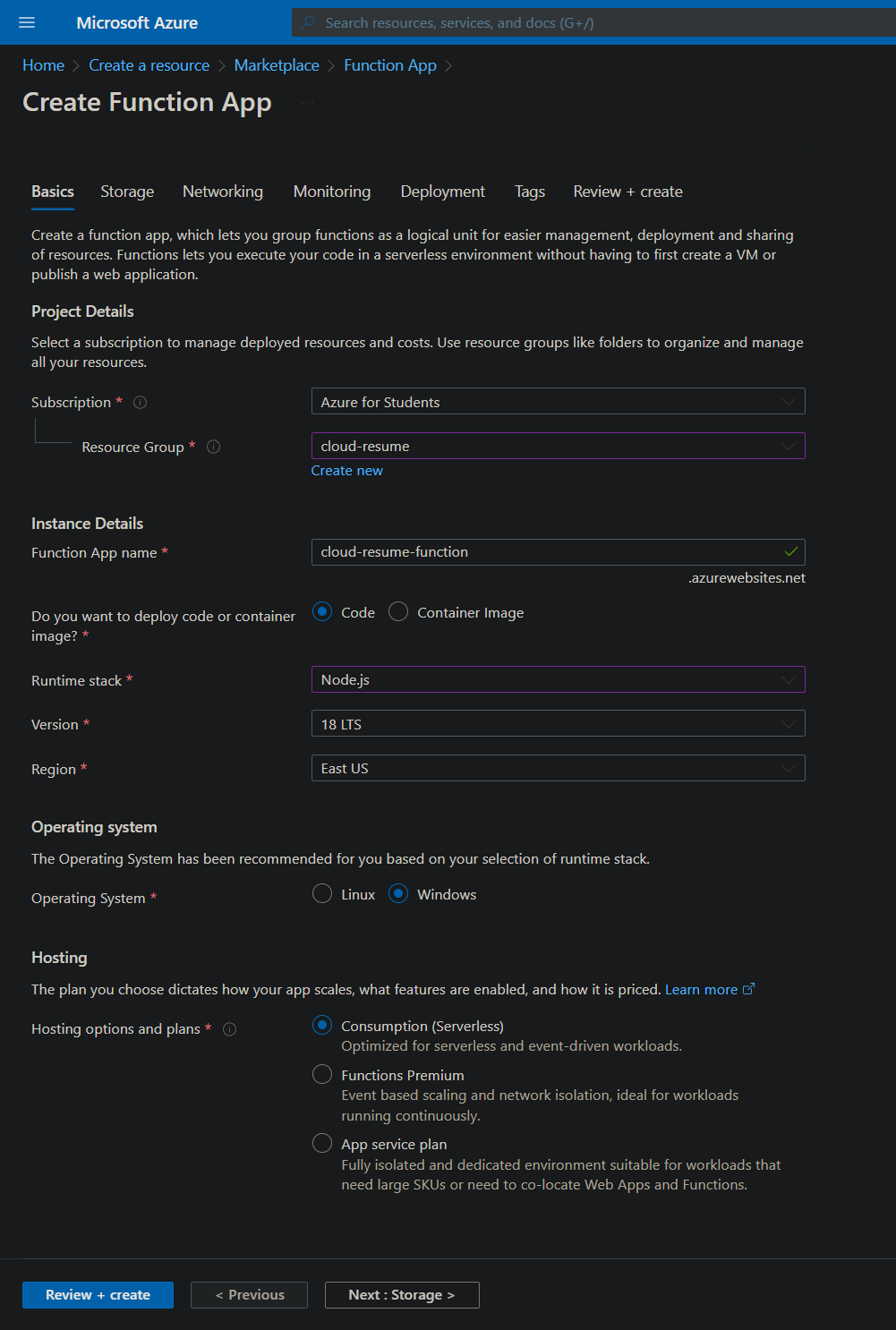Image resolution: width=896 pixels, height=1330 pixels.
Task: Switch to the Tags tab
Action: tap(530, 192)
